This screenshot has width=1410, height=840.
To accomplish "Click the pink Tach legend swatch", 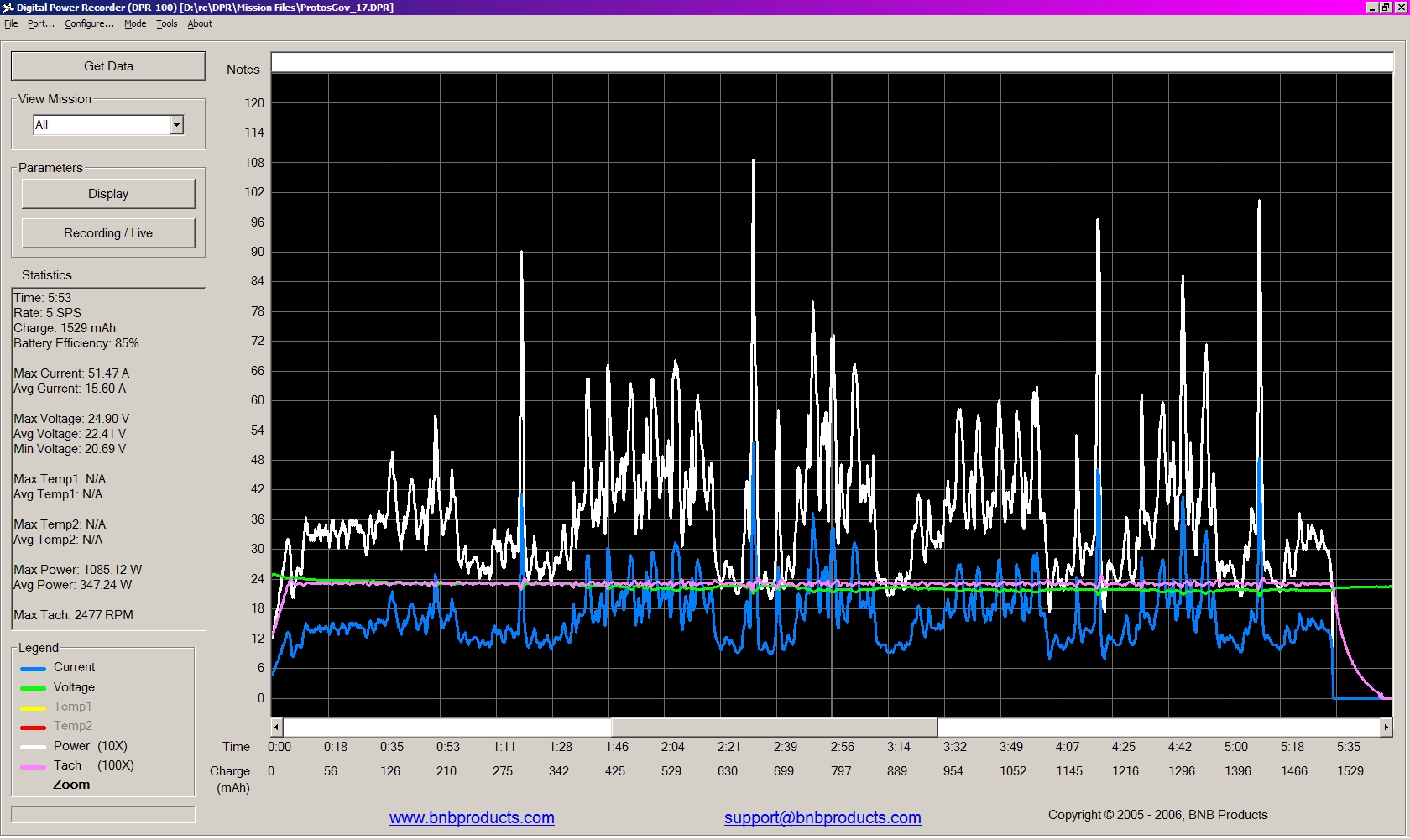I will tap(33, 766).
